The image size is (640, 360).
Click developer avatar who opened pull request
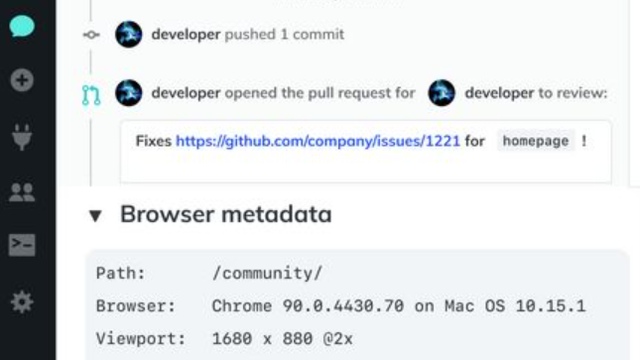pos(129,93)
